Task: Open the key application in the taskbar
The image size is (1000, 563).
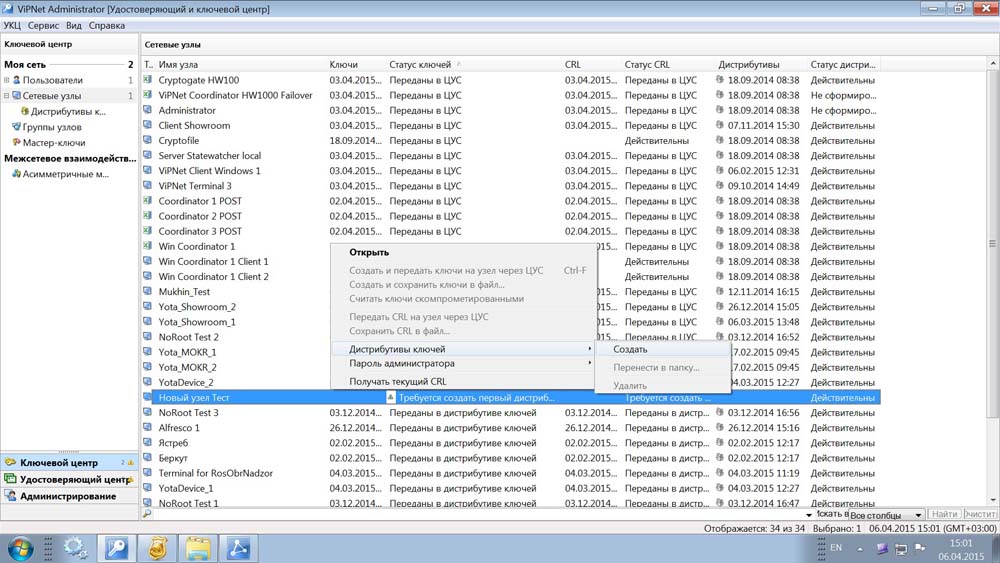Action: (x=116, y=548)
